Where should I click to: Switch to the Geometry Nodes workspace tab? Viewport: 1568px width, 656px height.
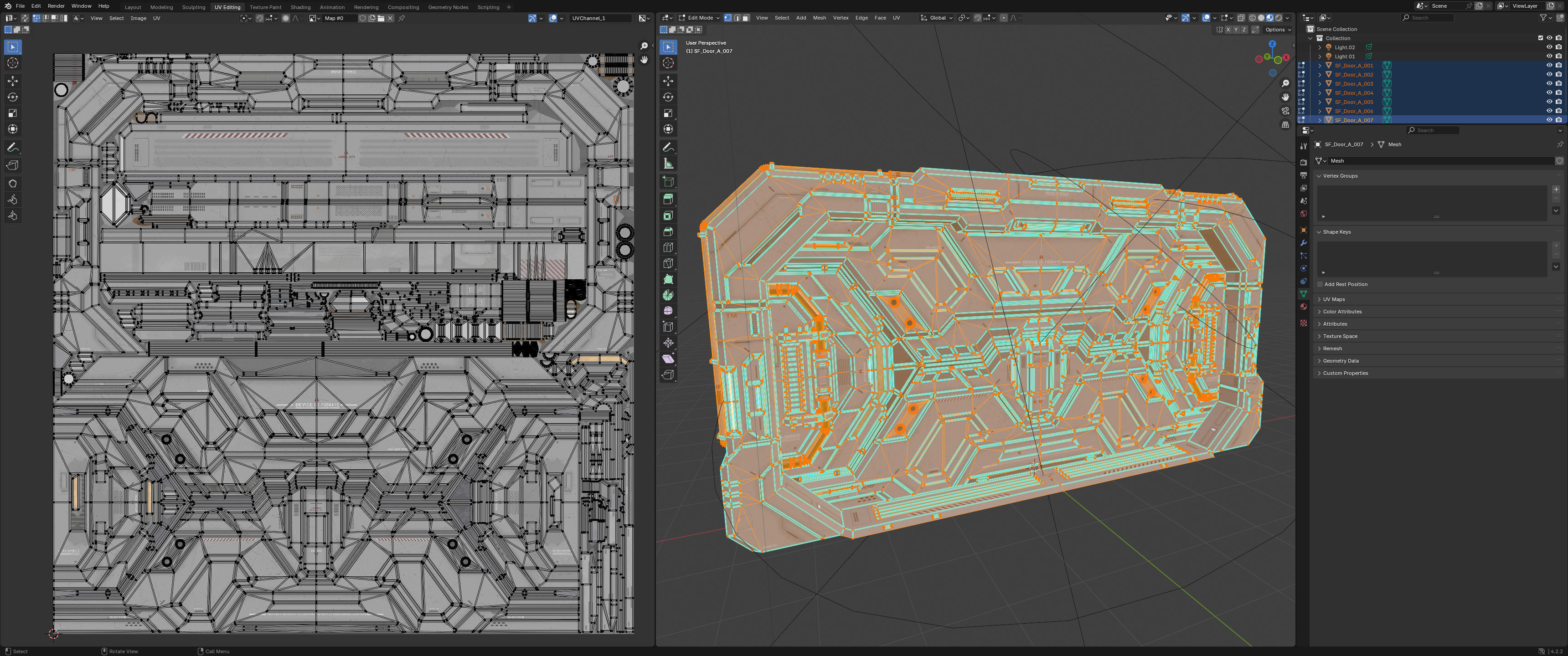pyautogui.click(x=448, y=7)
